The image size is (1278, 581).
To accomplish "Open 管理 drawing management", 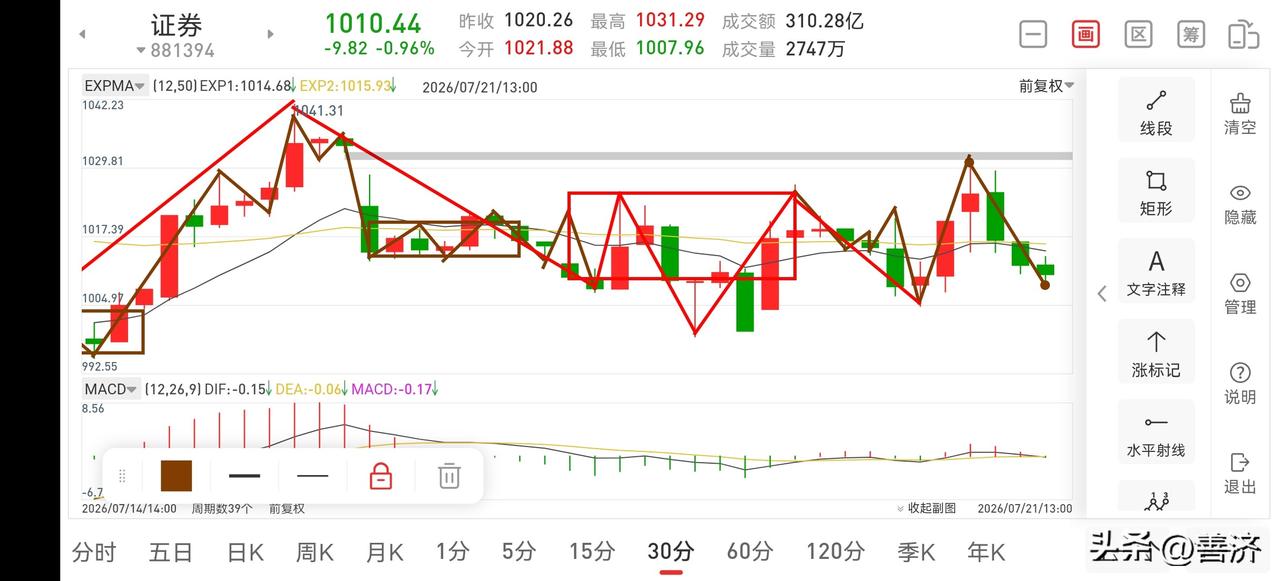I will (x=1240, y=294).
